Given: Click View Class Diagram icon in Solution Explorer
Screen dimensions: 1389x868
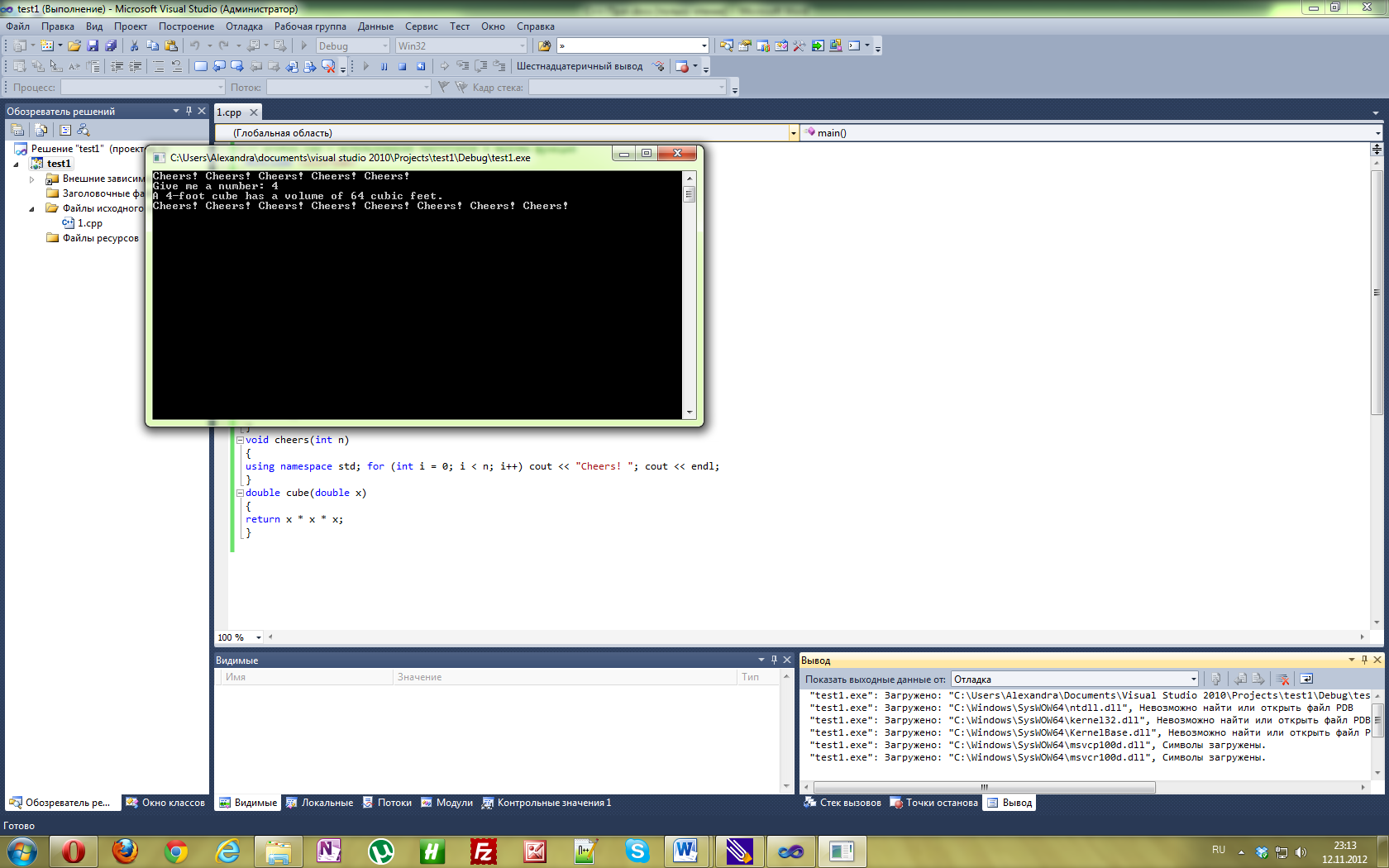Looking at the screenshot, I should 84,130.
